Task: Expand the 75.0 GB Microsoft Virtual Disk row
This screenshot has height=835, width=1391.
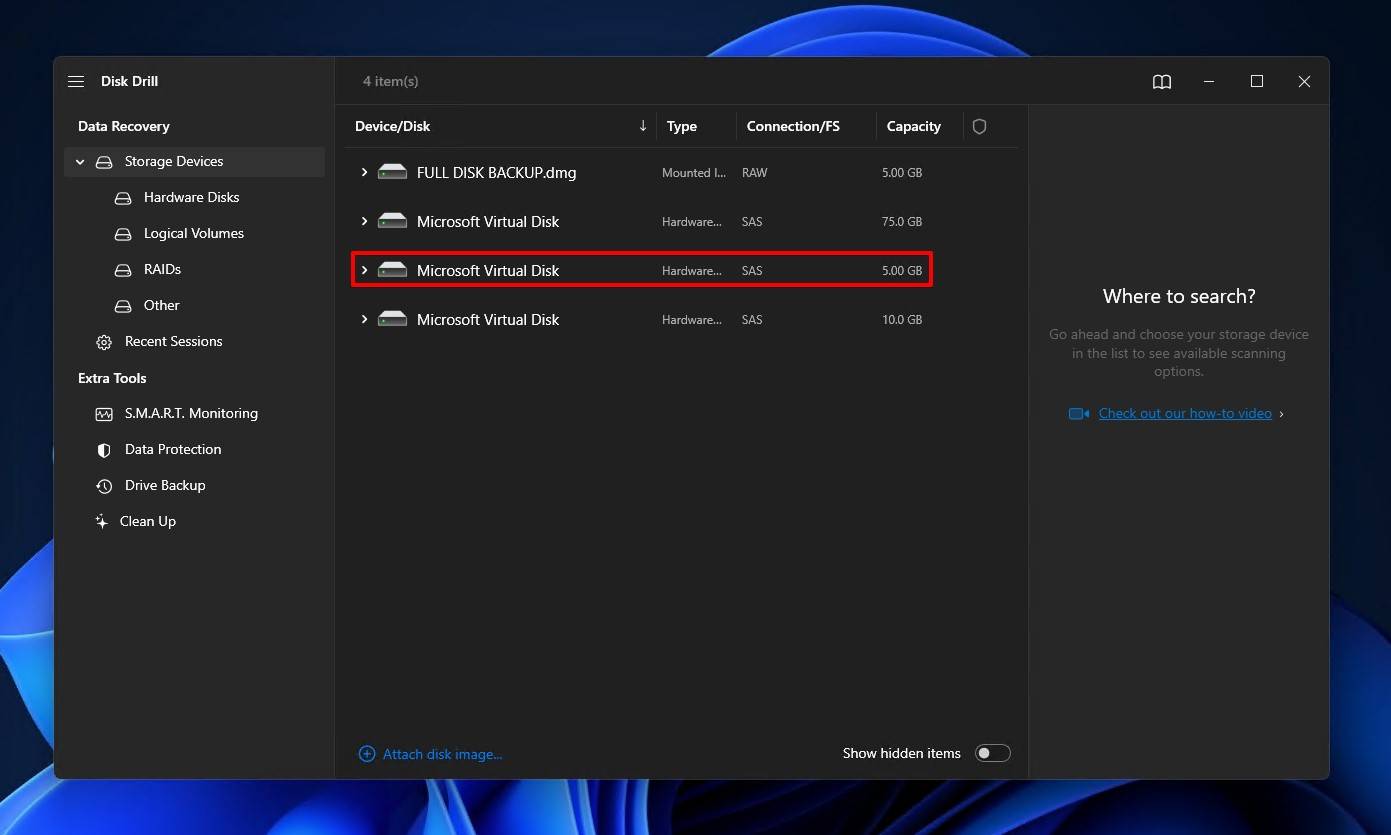Action: 364,222
